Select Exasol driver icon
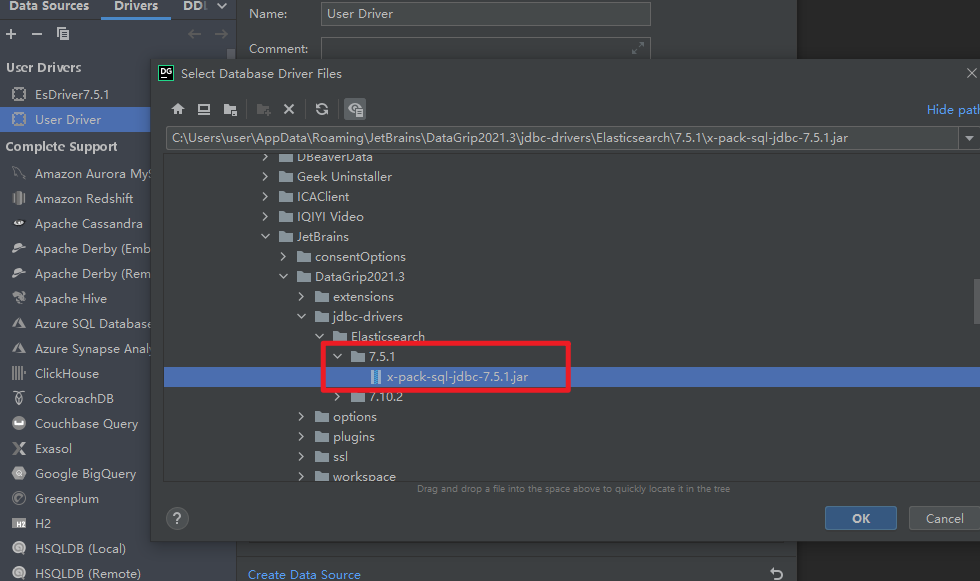Viewport: 980px width, 581px height. [19, 449]
